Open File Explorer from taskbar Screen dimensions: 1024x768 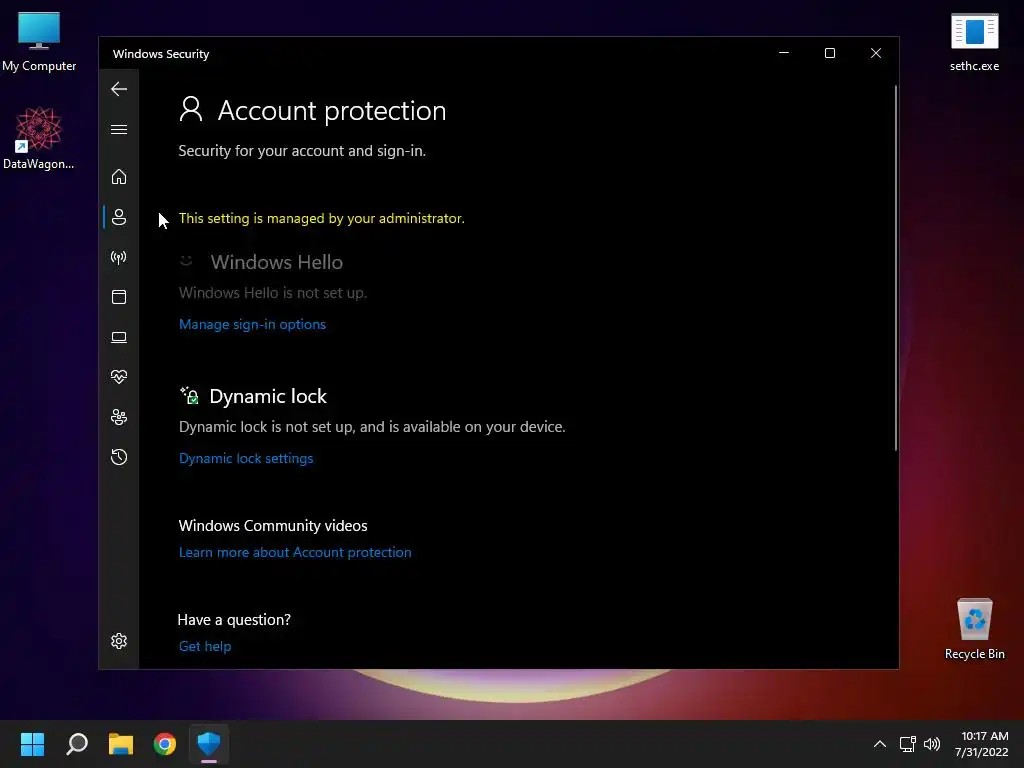pyautogui.click(x=121, y=743)
